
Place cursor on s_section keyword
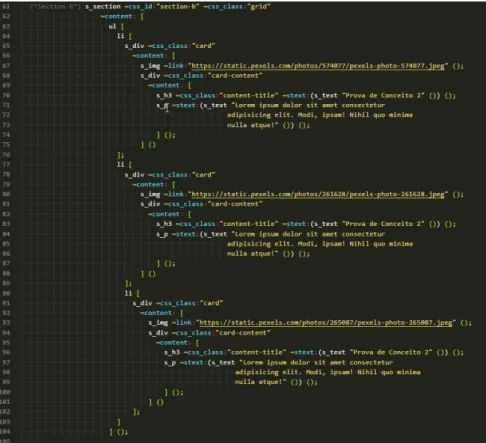[x=103, y=6]
